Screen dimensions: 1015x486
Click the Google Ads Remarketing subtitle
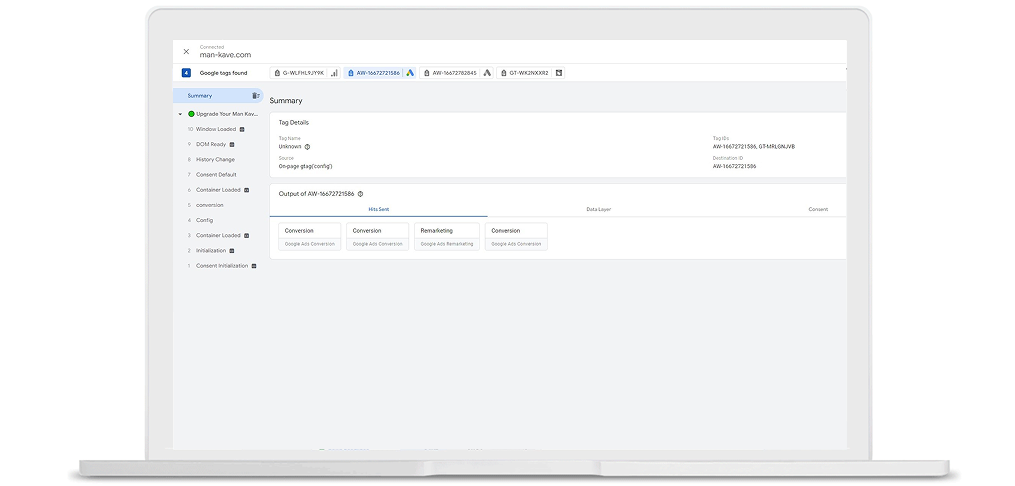click(447, 245)
